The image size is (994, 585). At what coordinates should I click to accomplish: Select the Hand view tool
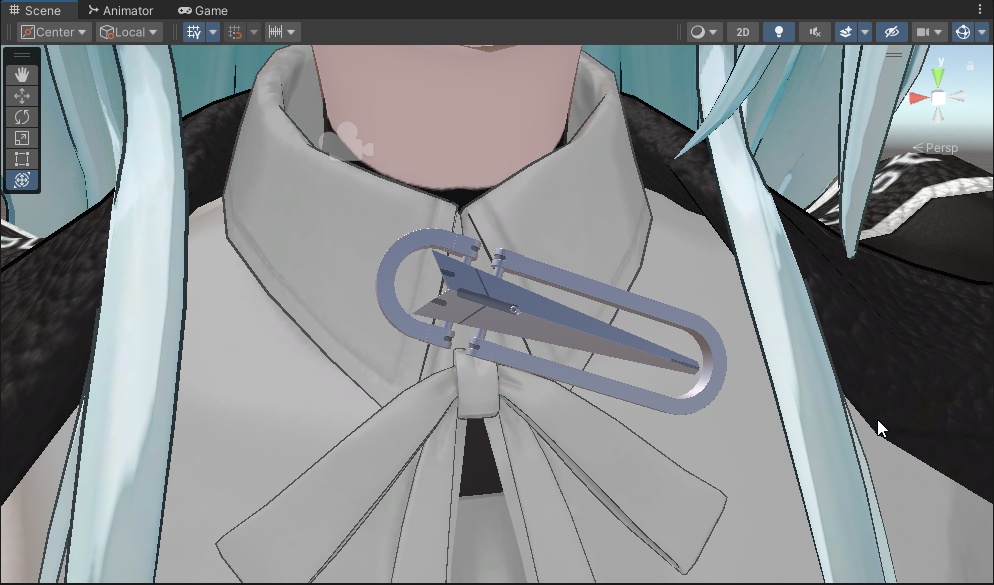coord(22,75)
